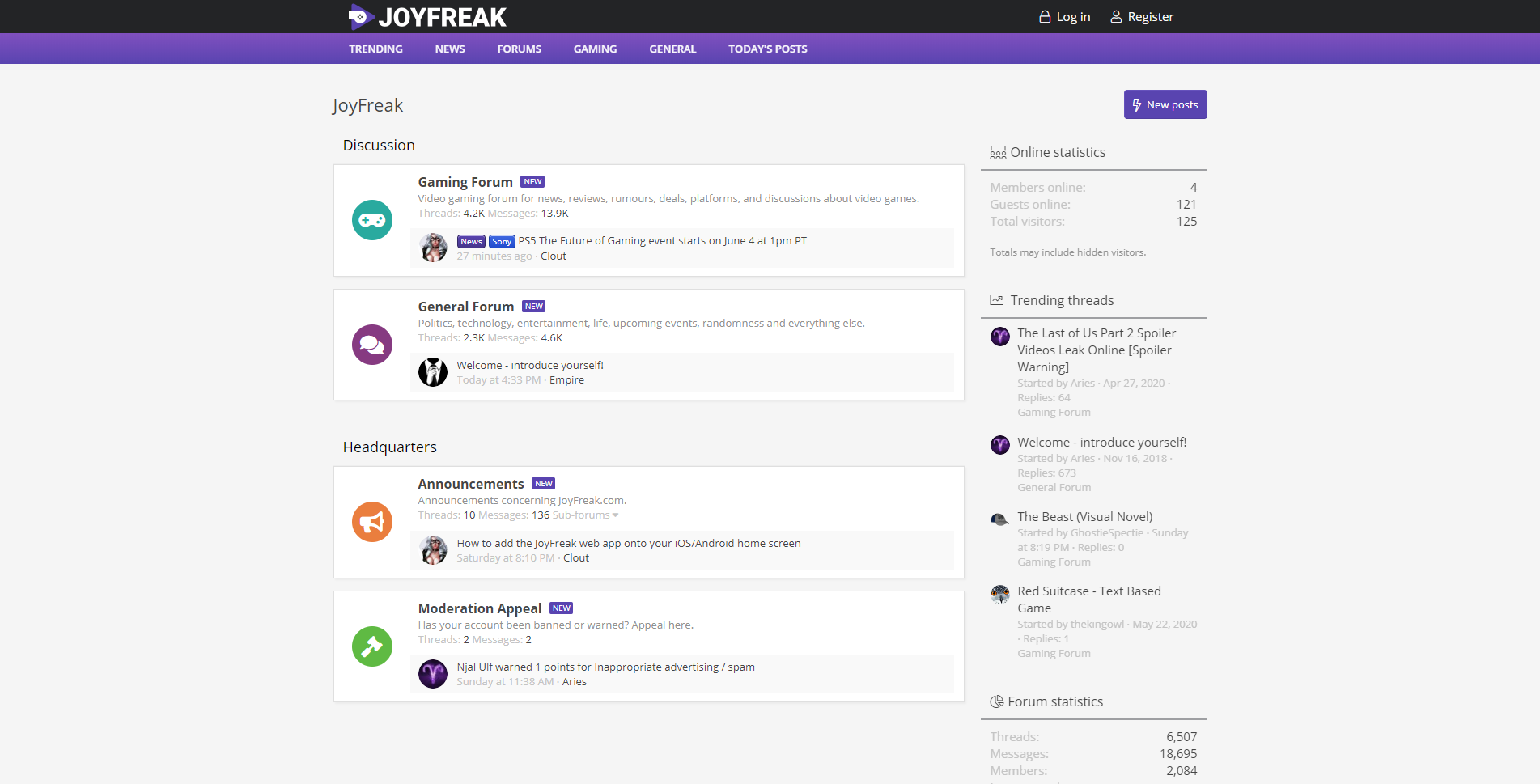Click the Register link
Image resolution: width=1540 pixels, height=784 pixels.
(x=1142, y=16)
